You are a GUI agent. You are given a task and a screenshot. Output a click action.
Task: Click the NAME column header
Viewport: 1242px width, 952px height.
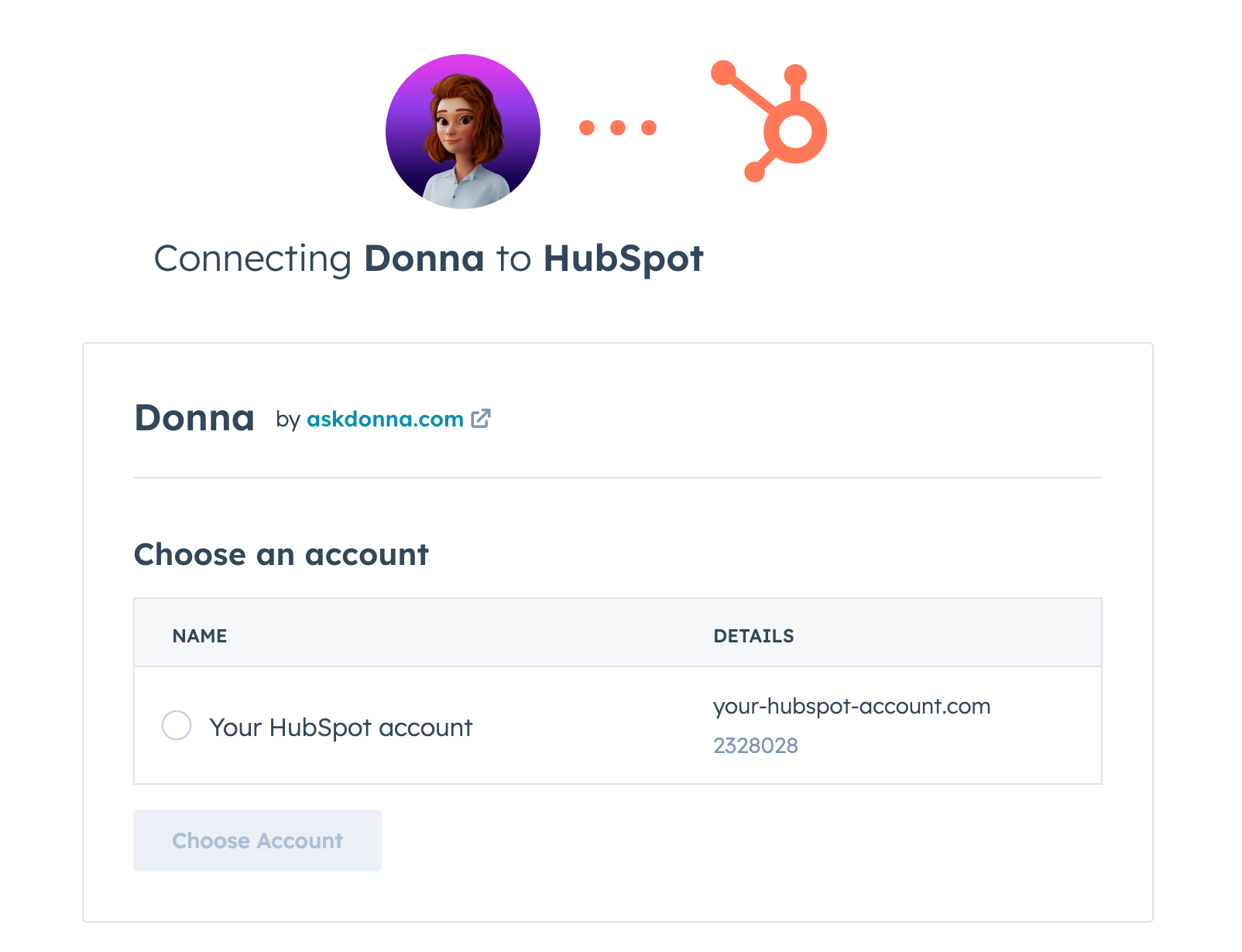pyautogui.click(x=200, y=636)
